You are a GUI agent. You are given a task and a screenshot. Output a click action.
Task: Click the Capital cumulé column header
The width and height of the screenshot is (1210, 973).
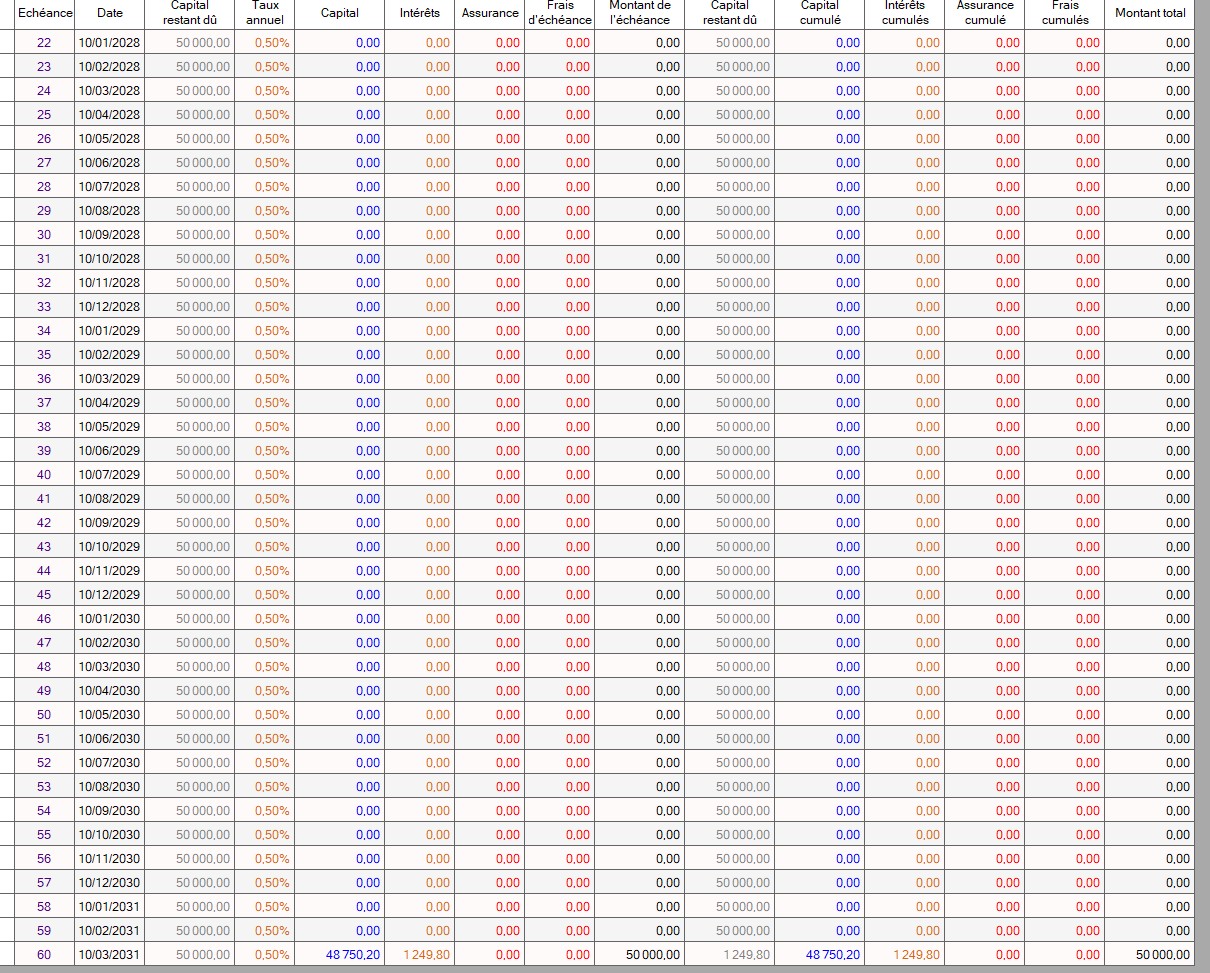[819, 13]
